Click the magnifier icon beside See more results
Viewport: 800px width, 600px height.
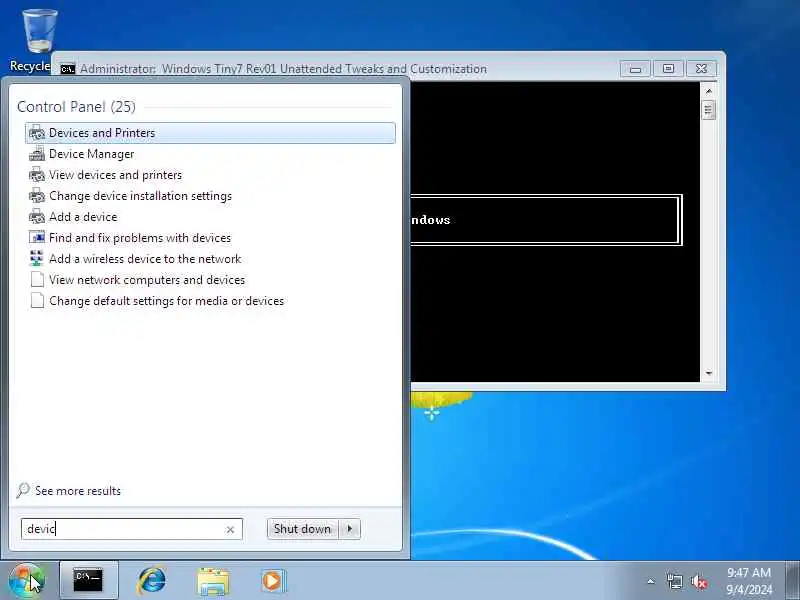pyautogui.click(x=23, y=490)
